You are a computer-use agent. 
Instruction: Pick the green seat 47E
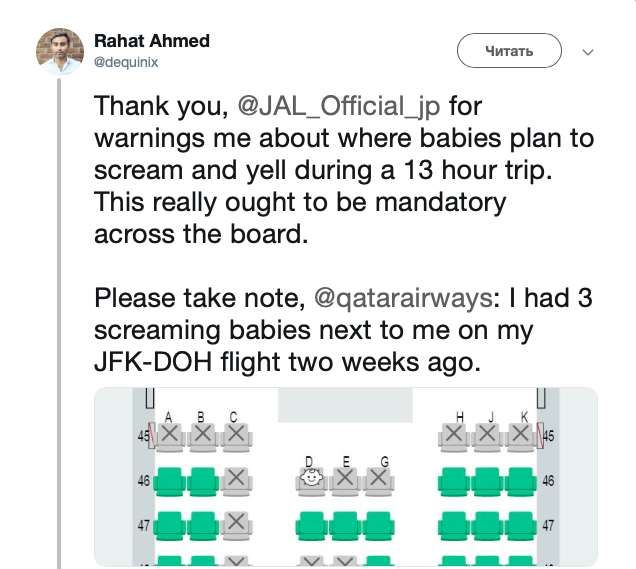[345, 524]
